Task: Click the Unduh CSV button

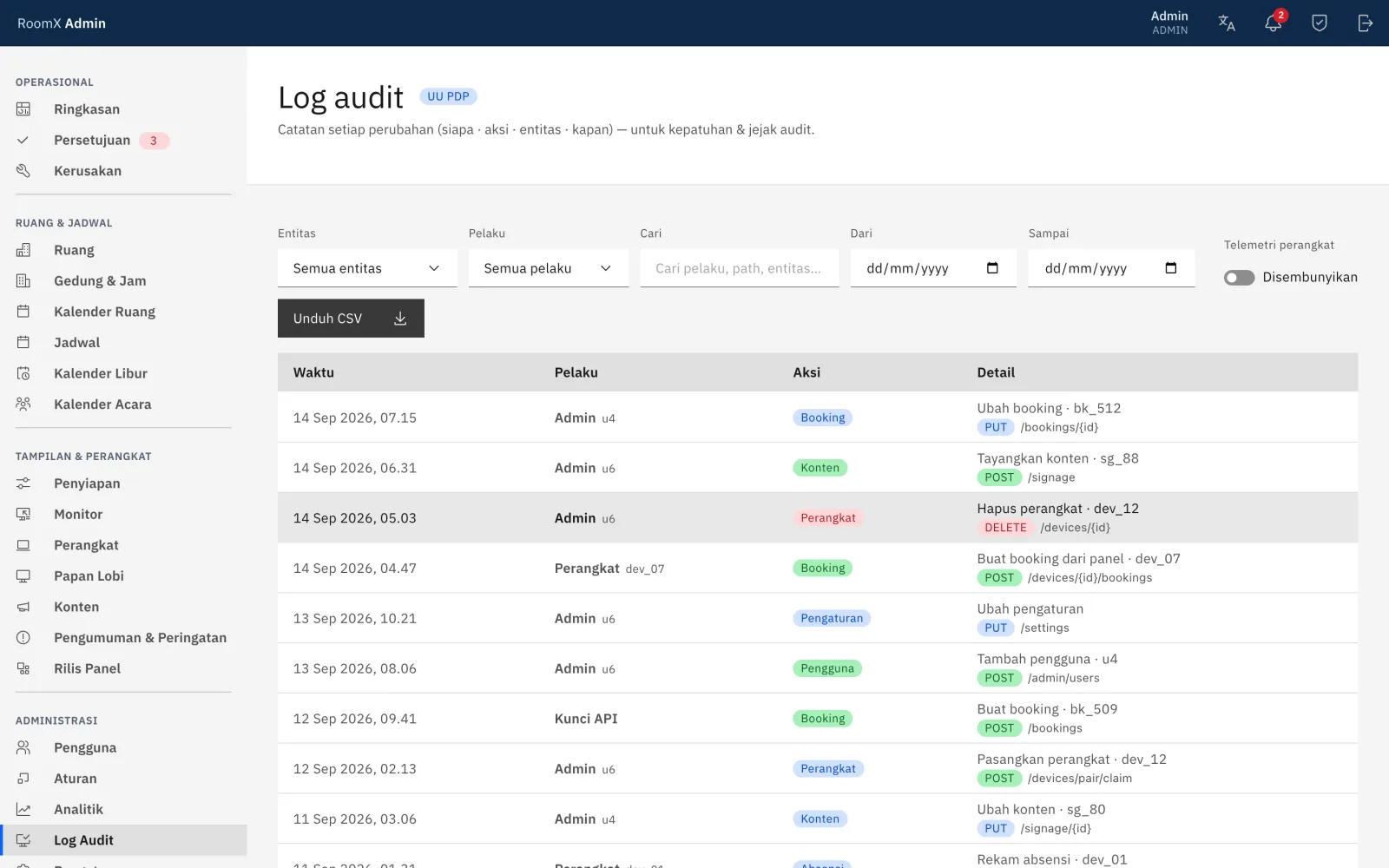Action: [x=351, y=319]
